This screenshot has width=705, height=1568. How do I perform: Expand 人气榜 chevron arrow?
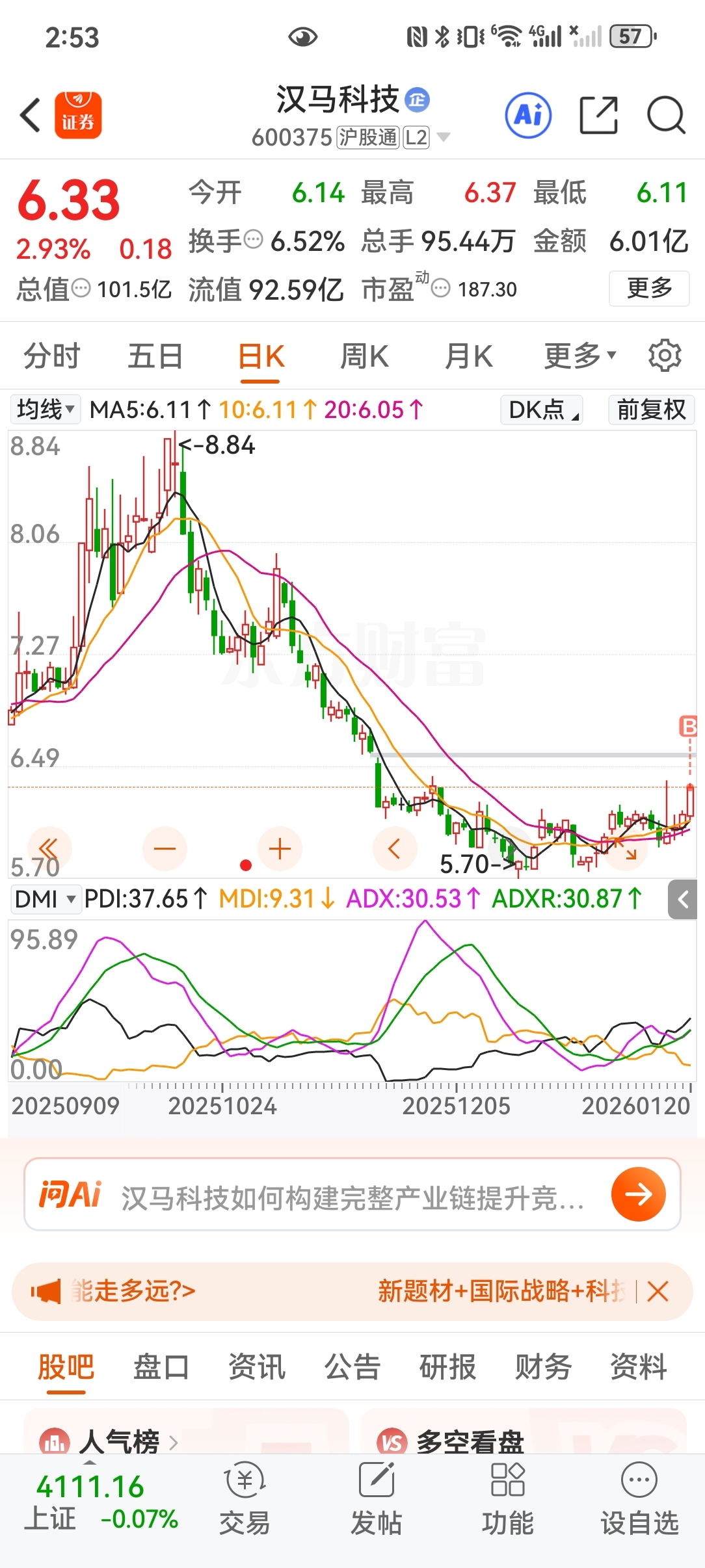(x=173, y=1443)
